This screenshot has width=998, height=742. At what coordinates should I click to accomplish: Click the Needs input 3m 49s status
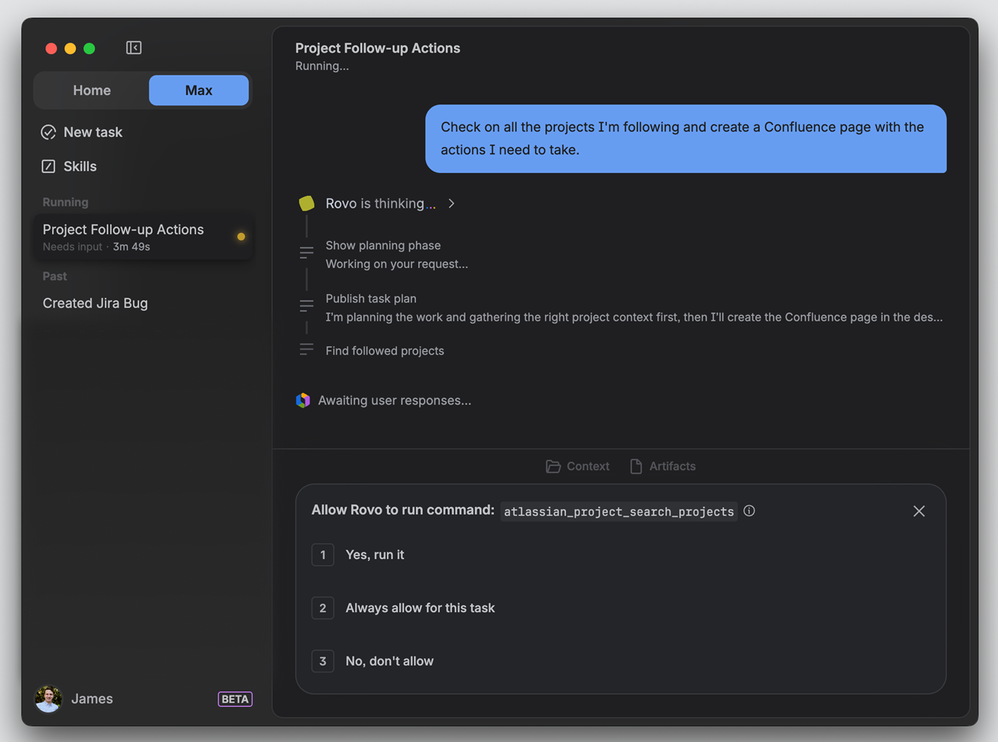pos(96,247)
